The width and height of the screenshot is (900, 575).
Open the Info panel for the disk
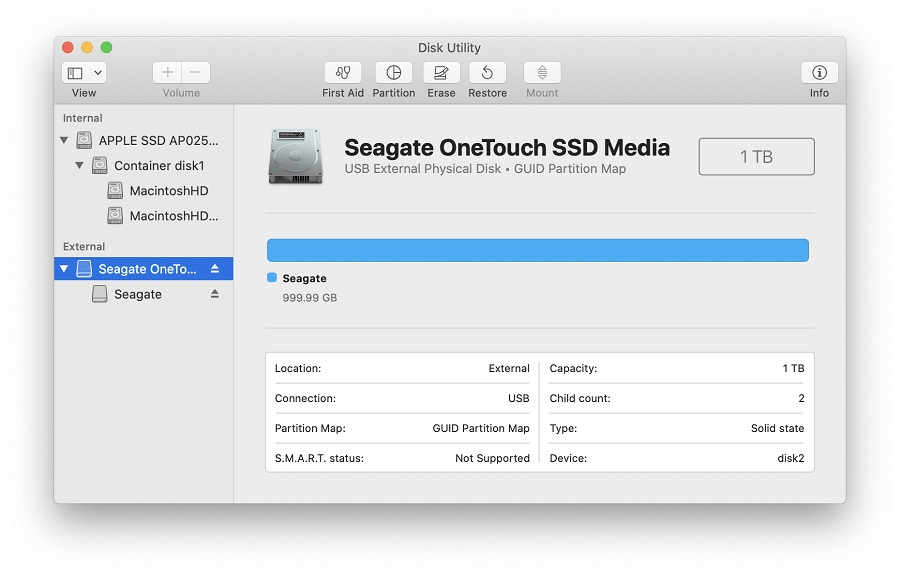[x=819, y=73]
